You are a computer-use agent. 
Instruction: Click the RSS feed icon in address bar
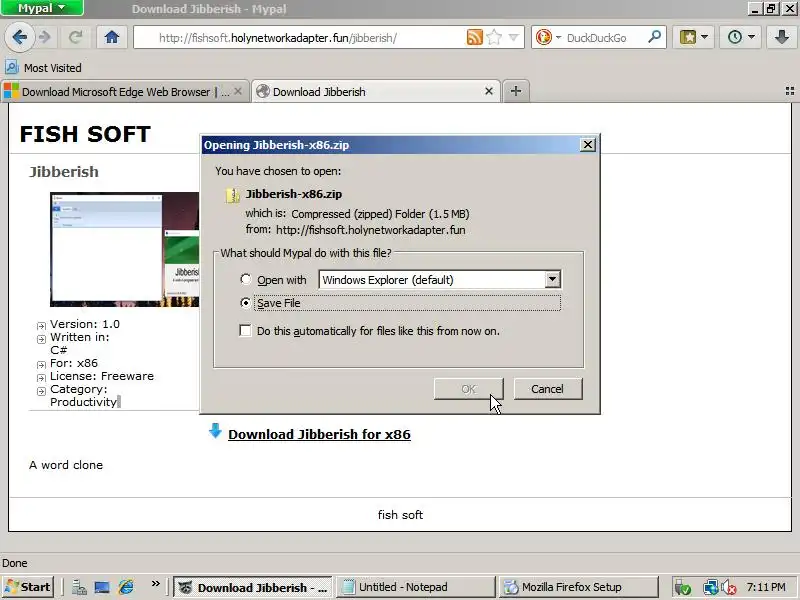tap(474, 37)
